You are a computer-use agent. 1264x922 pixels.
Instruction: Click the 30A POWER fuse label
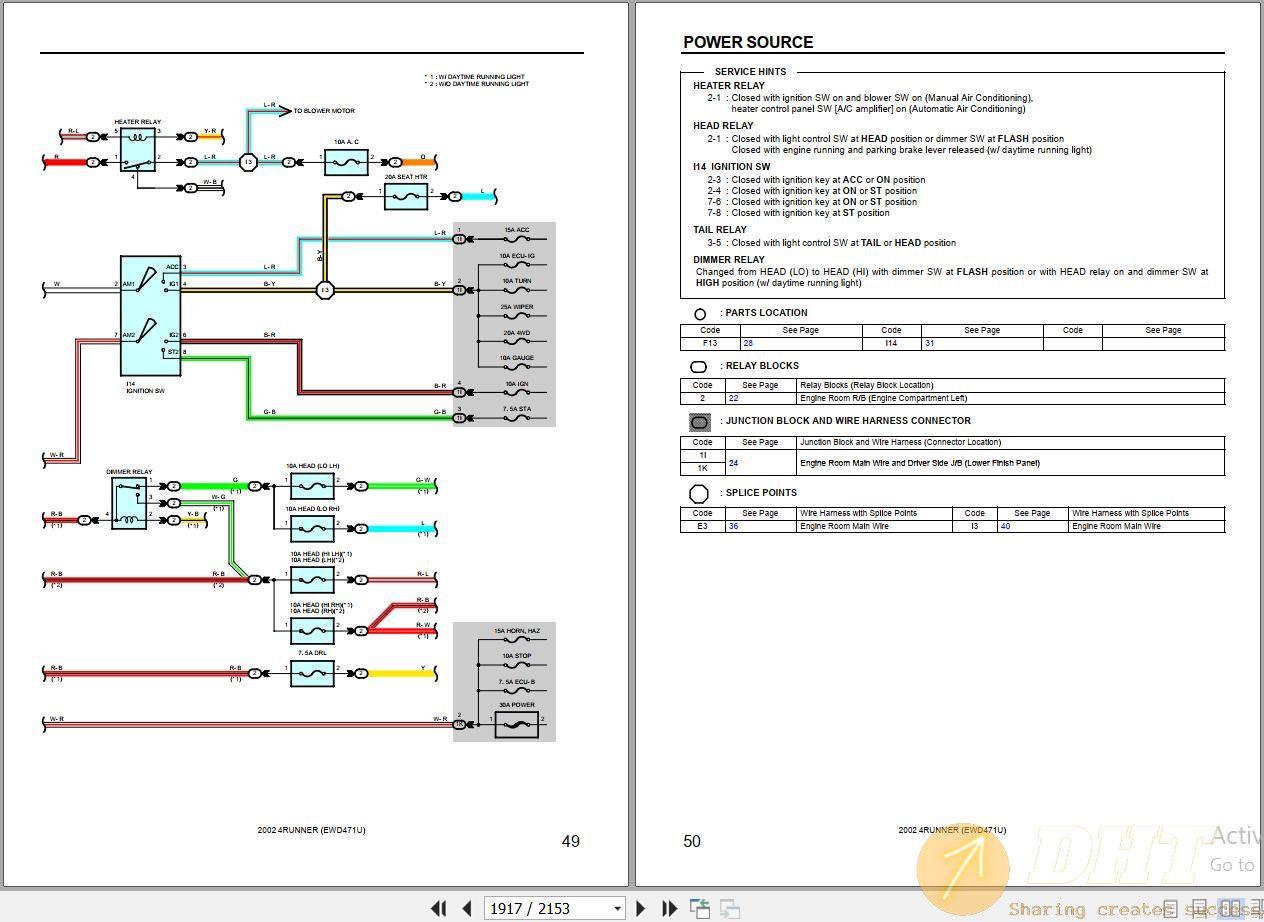pyautogui.click(x=517, y=705)
